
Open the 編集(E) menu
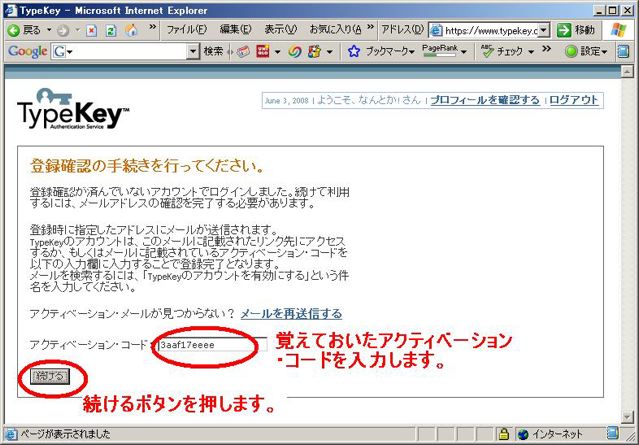click(236, 29)
